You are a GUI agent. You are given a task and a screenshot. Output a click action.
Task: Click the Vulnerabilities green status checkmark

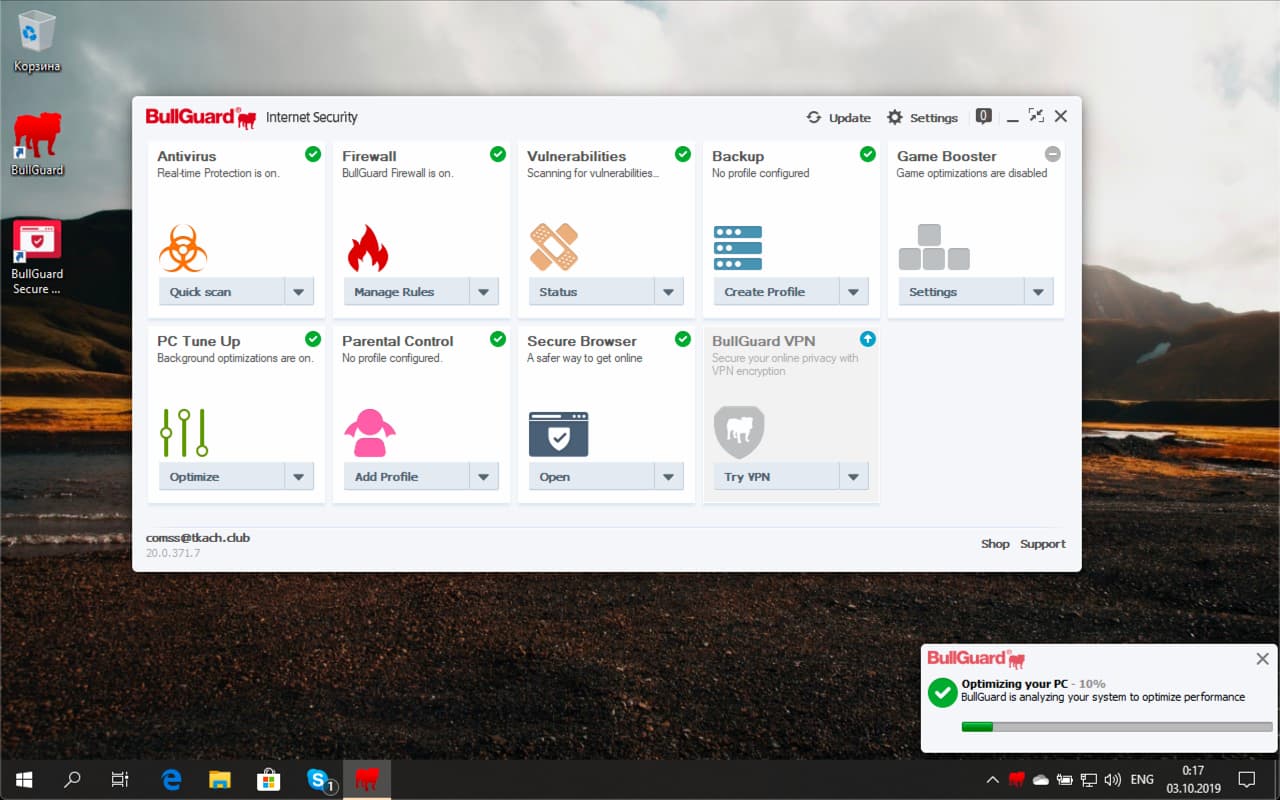683,154
